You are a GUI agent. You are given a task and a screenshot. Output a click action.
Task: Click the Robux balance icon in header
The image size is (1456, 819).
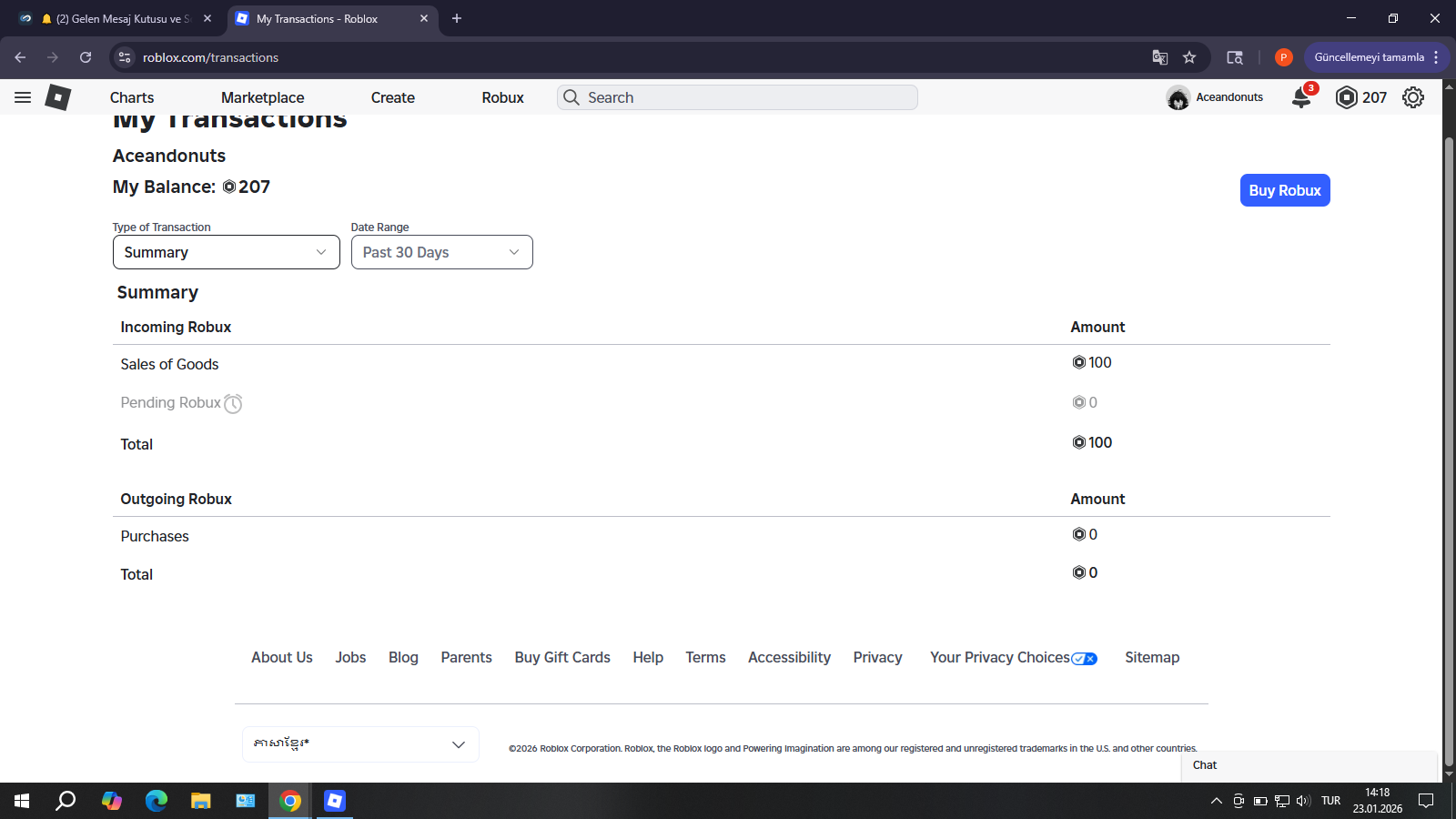point(1346,97)
